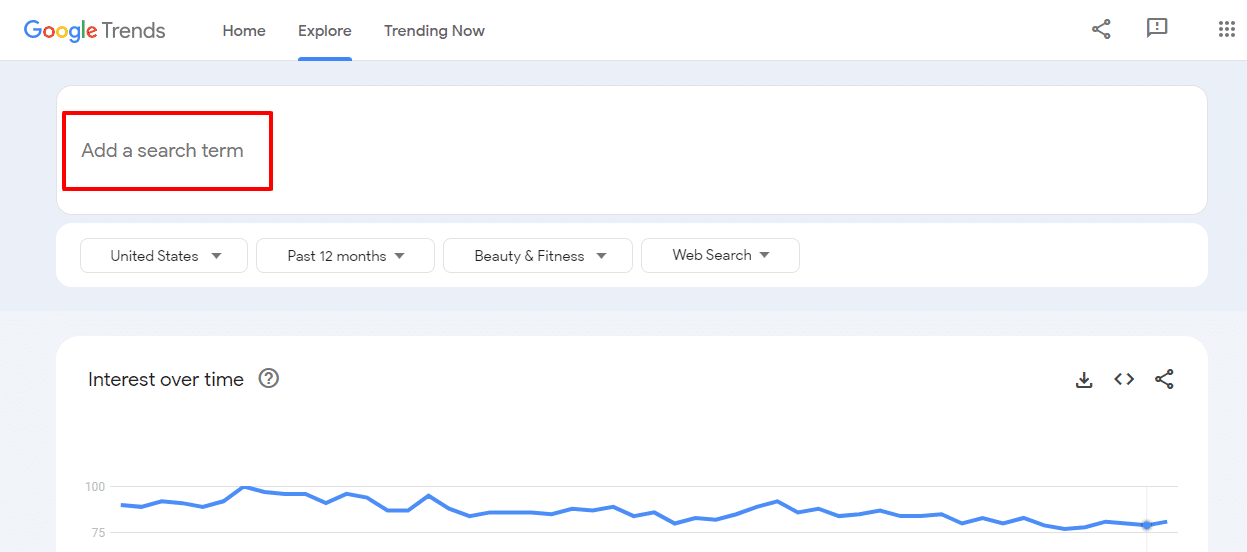Click the send feedback icon

click(x=1157, y=29)
